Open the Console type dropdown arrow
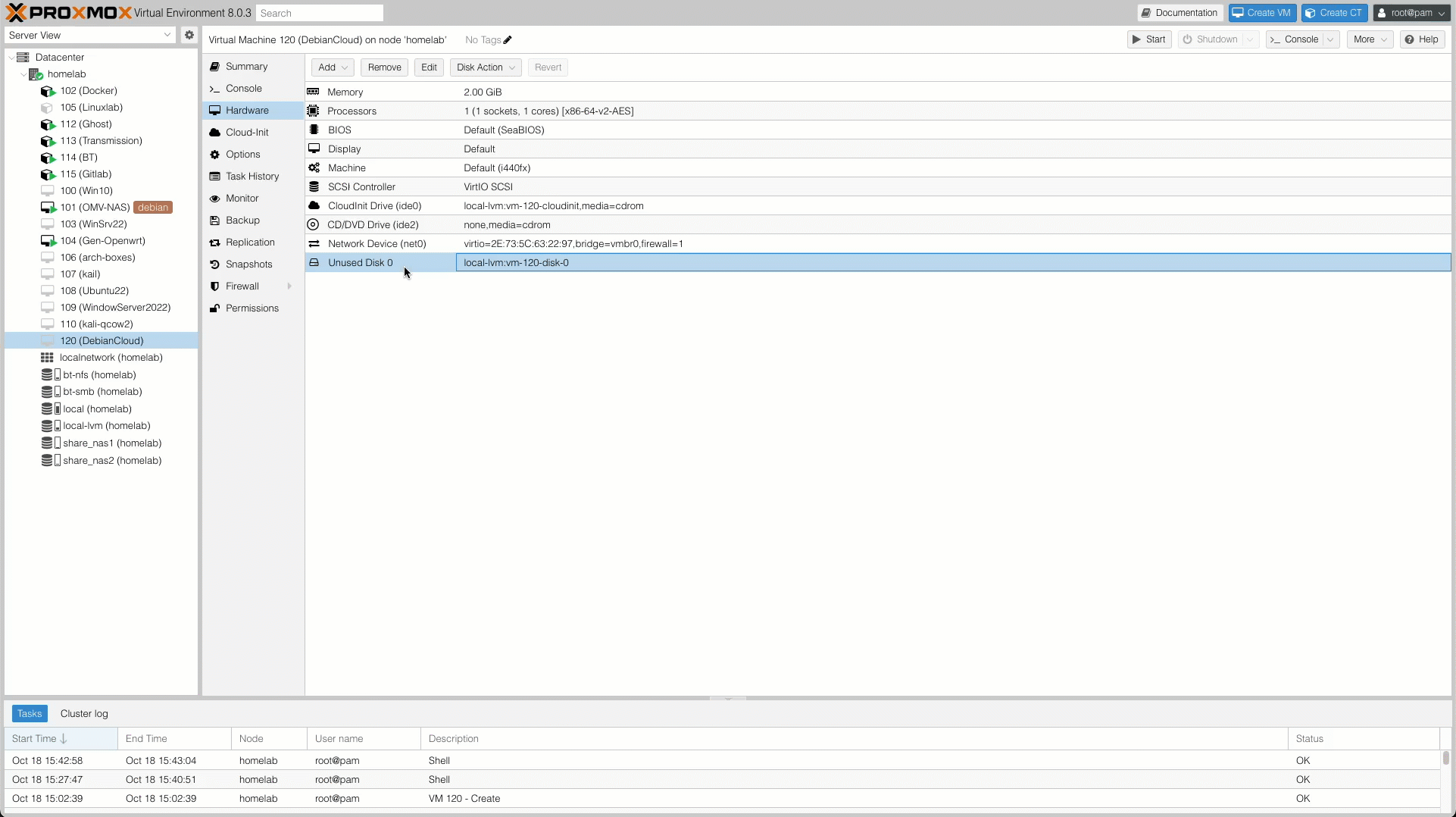 pyautogui.click(x=1331, y=39)
